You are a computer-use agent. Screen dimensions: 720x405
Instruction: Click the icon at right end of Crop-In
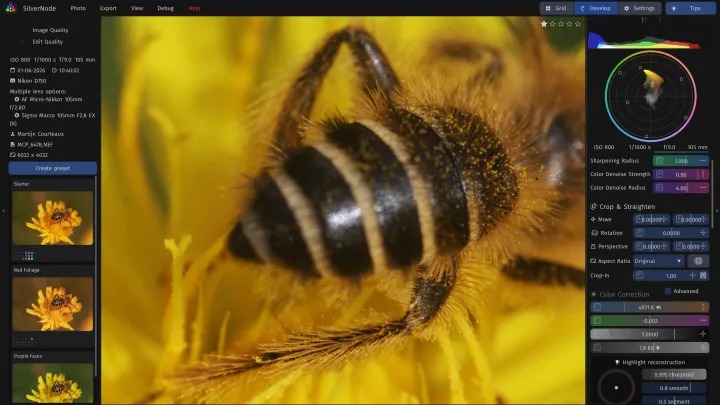(703, 276)
